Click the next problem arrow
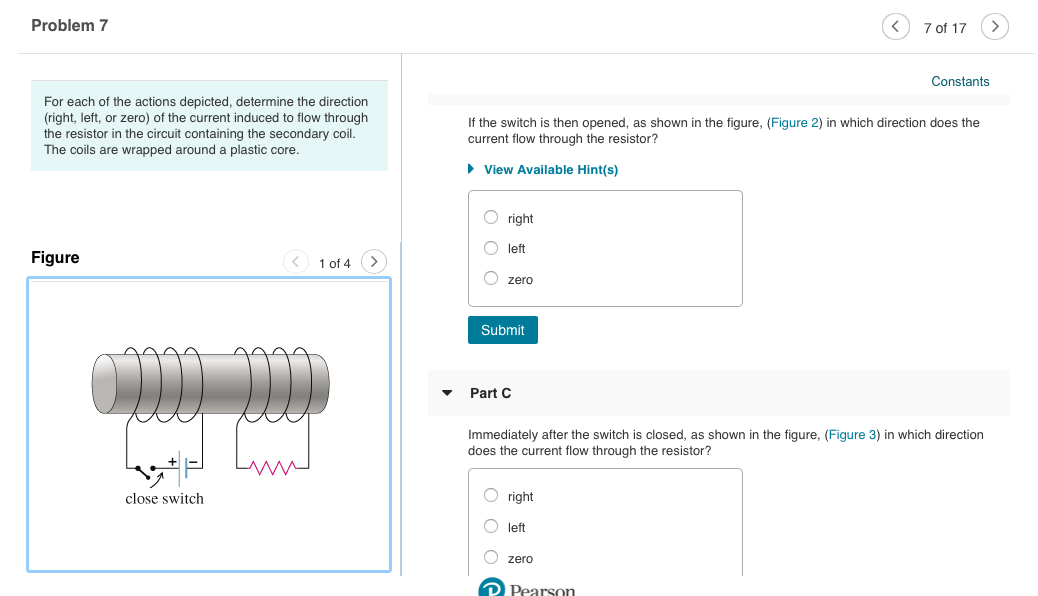This screenshot has height=596, width=1038. pyautogui.click(x=994, y=26)
